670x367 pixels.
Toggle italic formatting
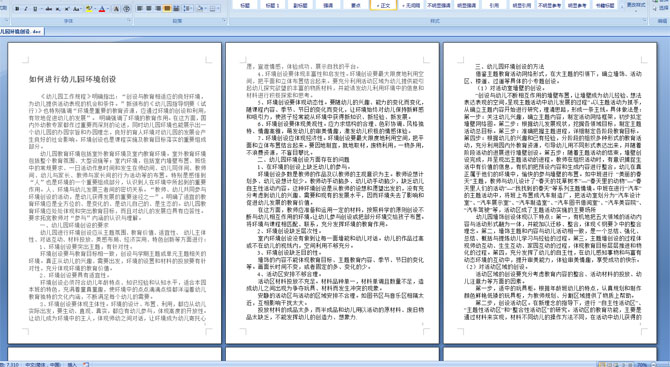(x=26, y=9)
